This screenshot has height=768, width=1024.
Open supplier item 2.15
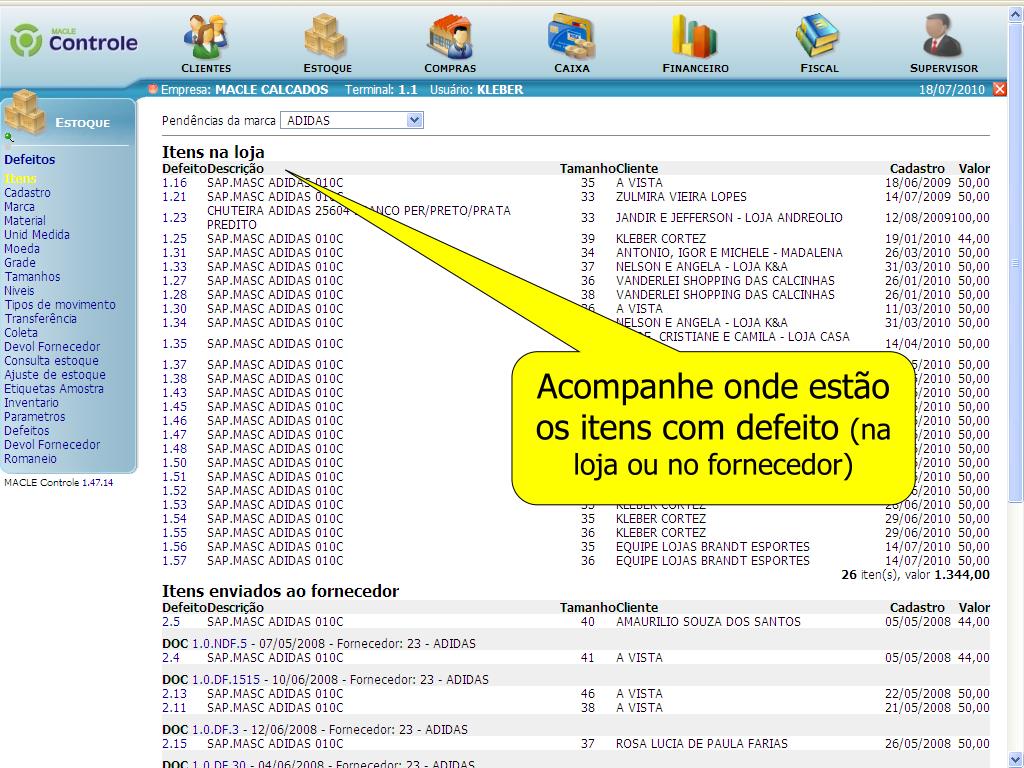point(174,744)
